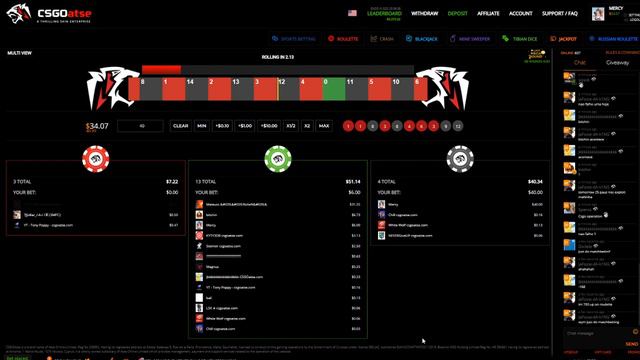Screen dimensions: 640x360
Task: Open the Mine Sweeper game
Action: point(470,39)
